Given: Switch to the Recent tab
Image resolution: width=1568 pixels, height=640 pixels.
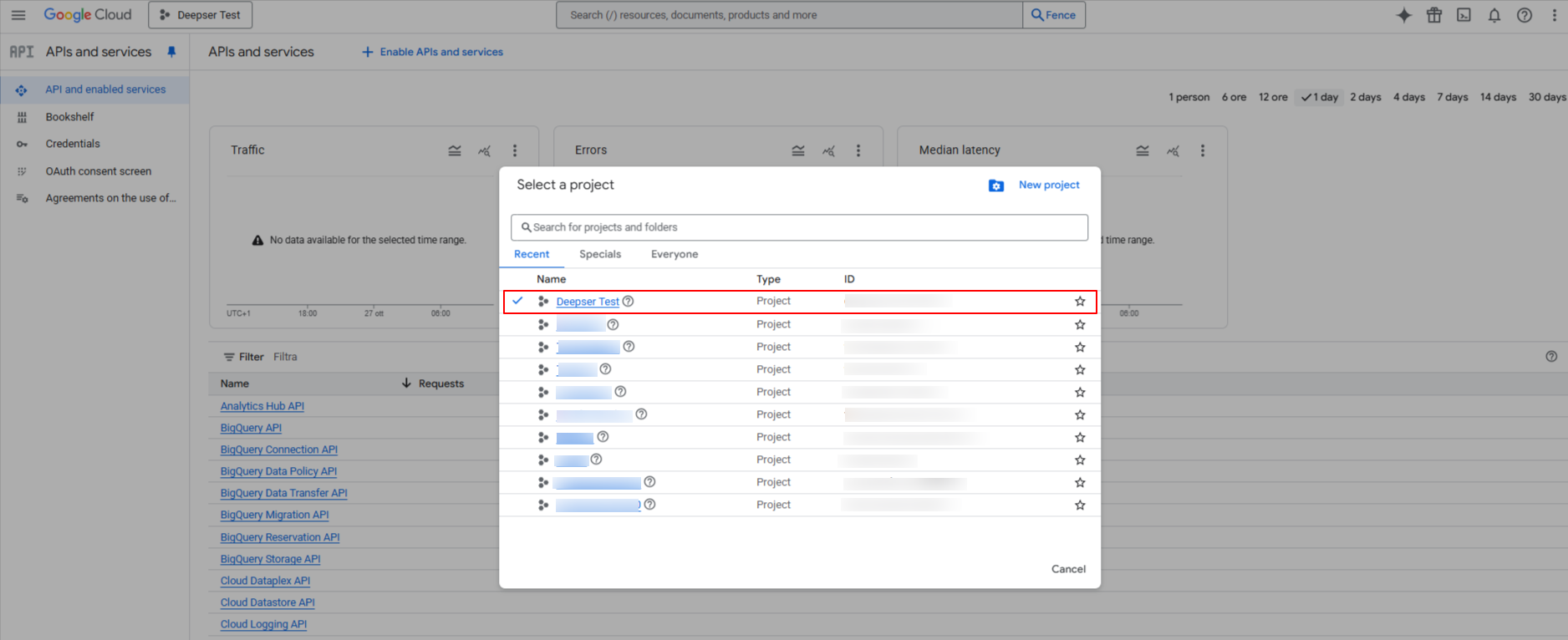Looking at the screenshot, I should click(532, 254).
